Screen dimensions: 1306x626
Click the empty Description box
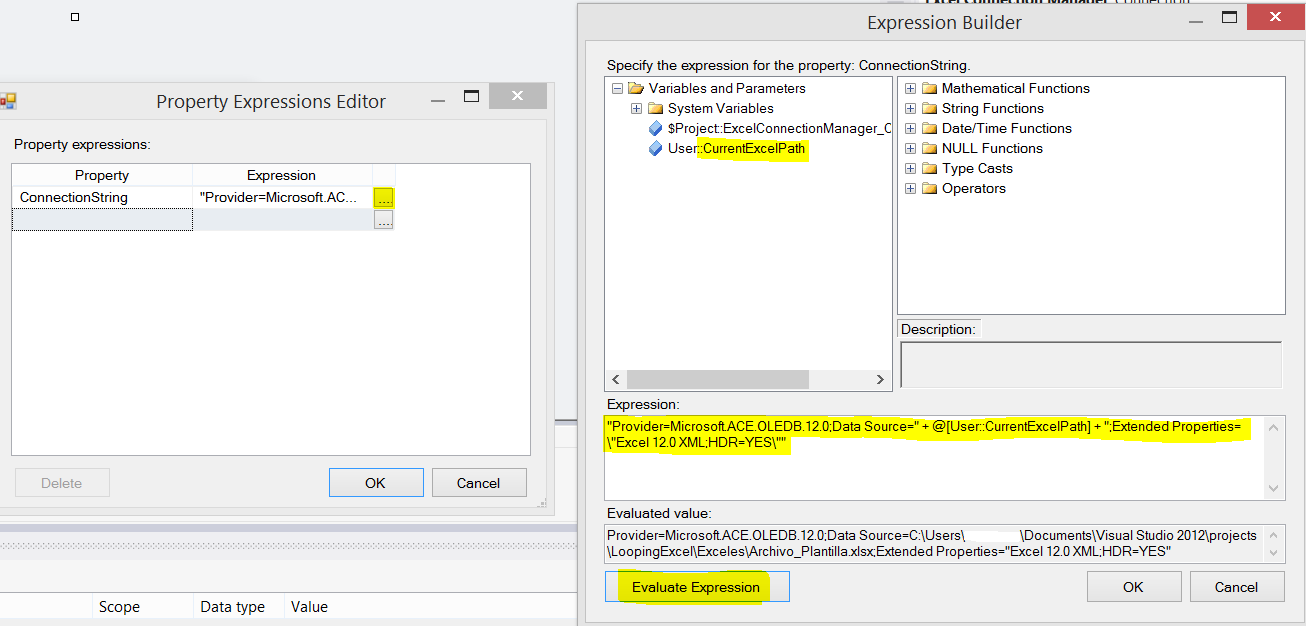pyautogui.click(x=1091, y=364)
